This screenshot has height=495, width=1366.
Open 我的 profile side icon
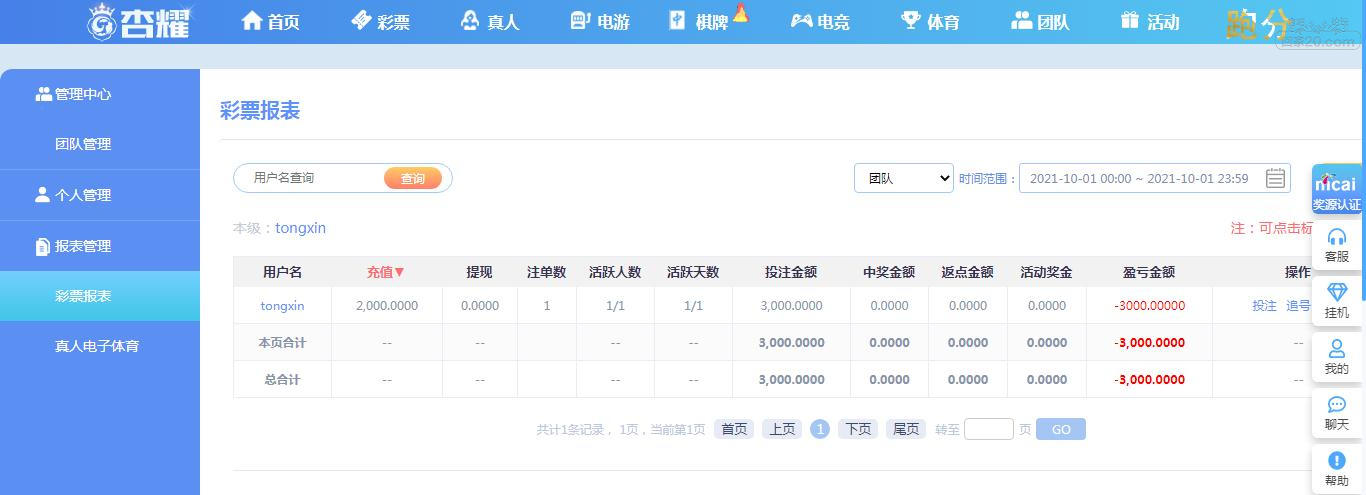[x=1337, y=357]
